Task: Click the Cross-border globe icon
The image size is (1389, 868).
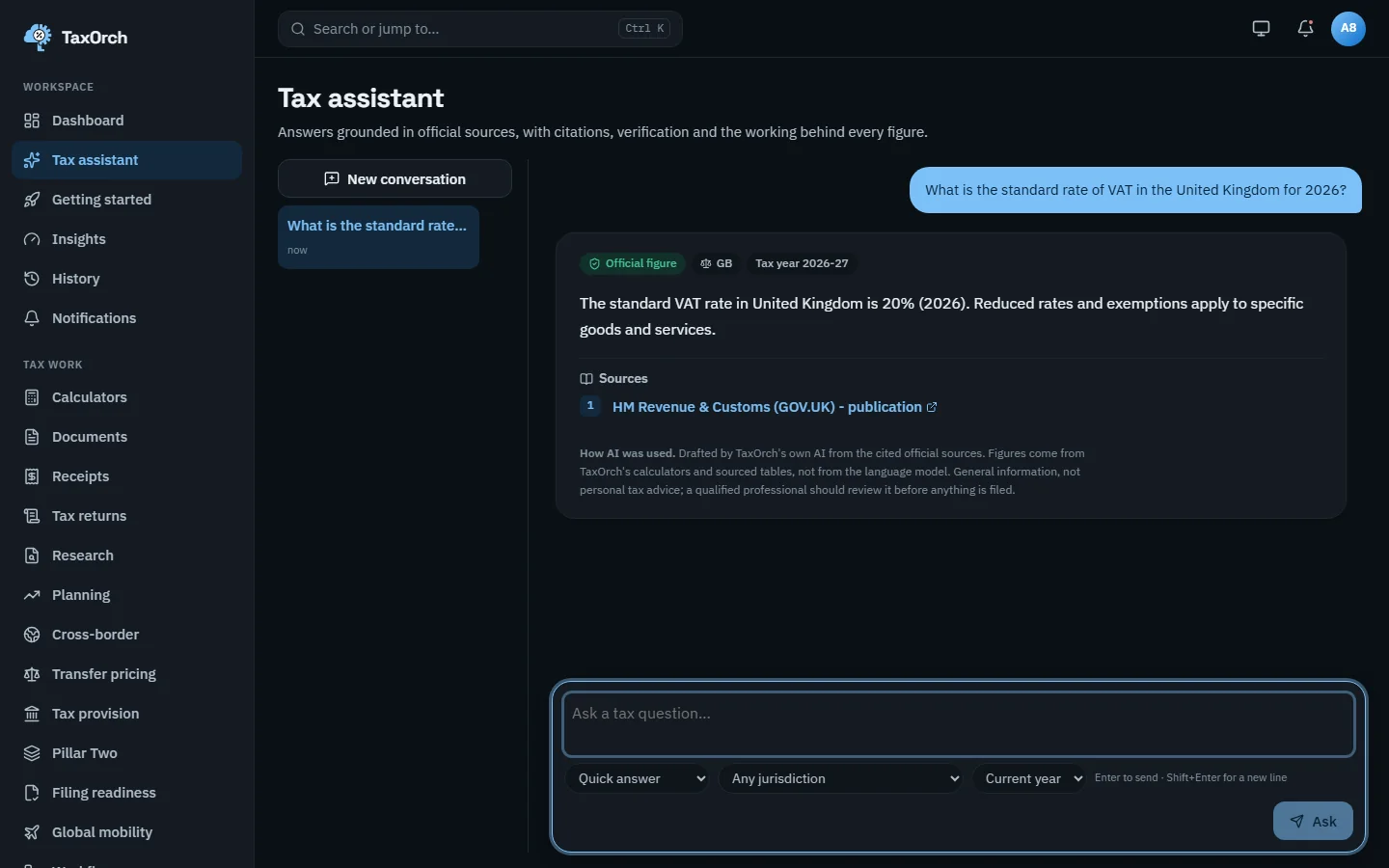Action: 32,635
